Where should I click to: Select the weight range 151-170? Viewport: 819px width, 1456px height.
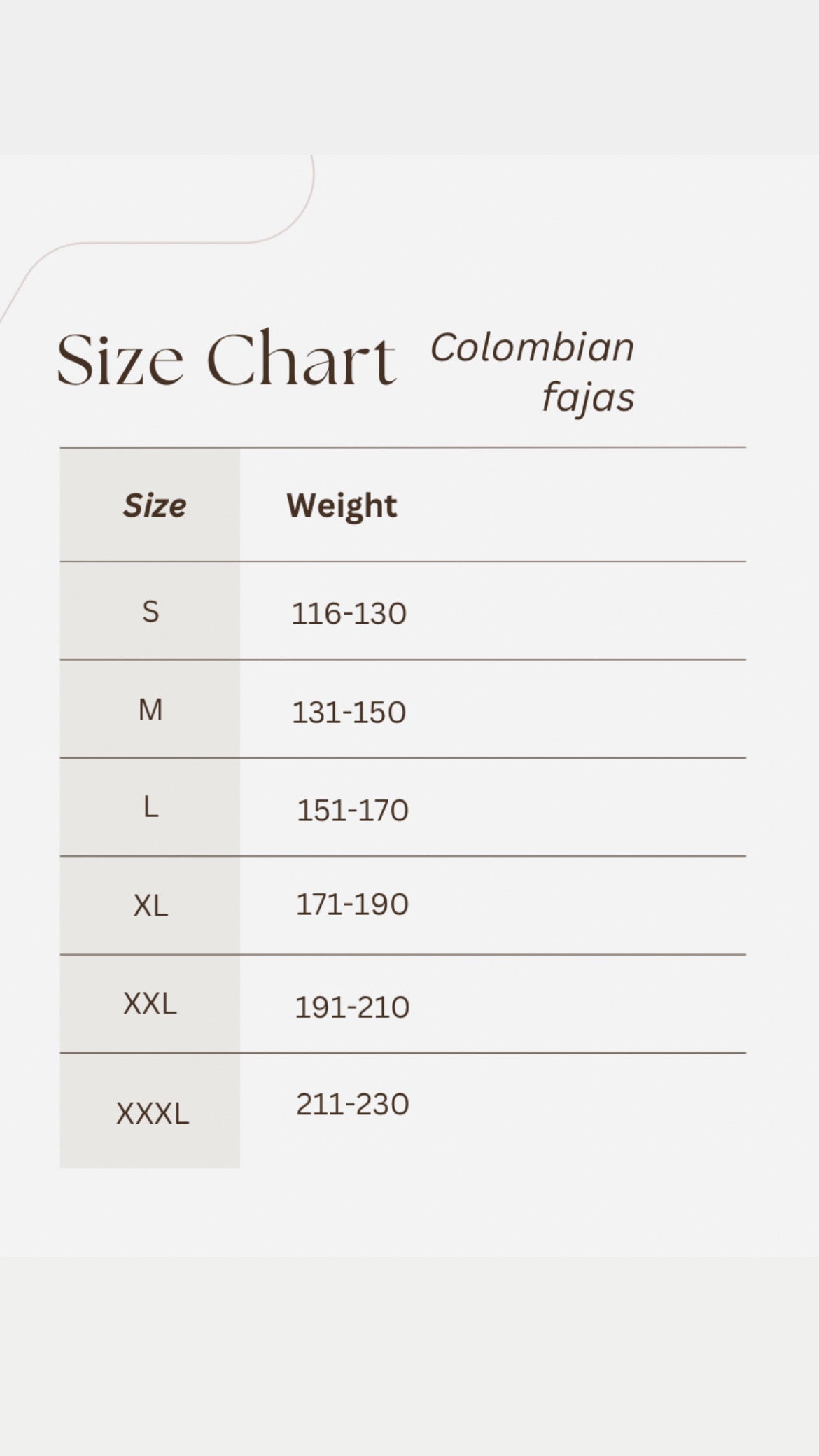click(x=352, y=811)
